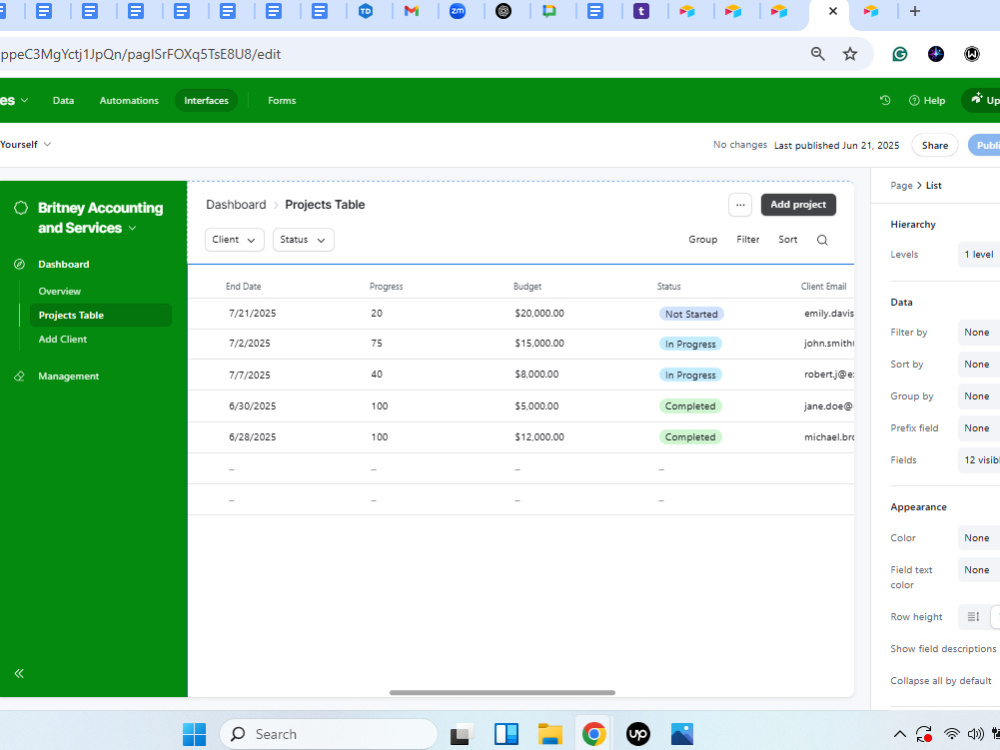Open Task View on the taskbar

(x=462, y=734)
